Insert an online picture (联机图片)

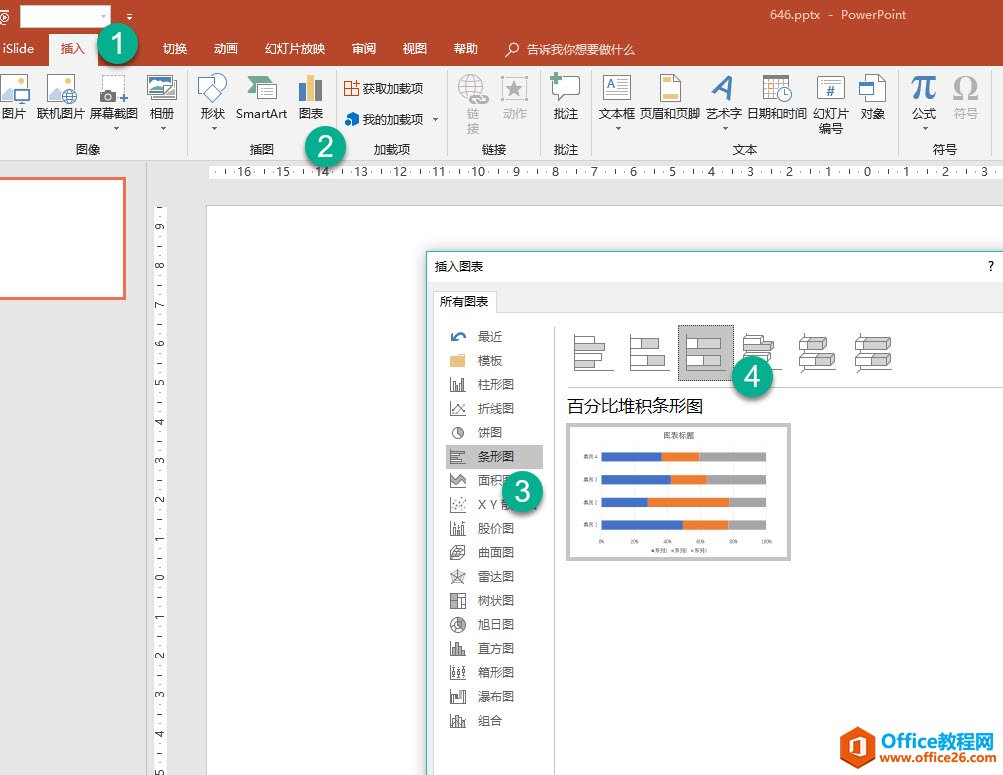click(61, 97)
